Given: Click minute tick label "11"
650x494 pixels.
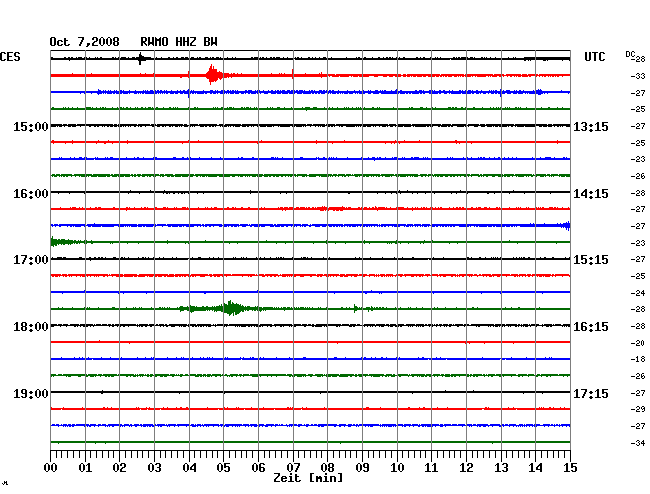Looking at the screenshot, I should 432,467.
